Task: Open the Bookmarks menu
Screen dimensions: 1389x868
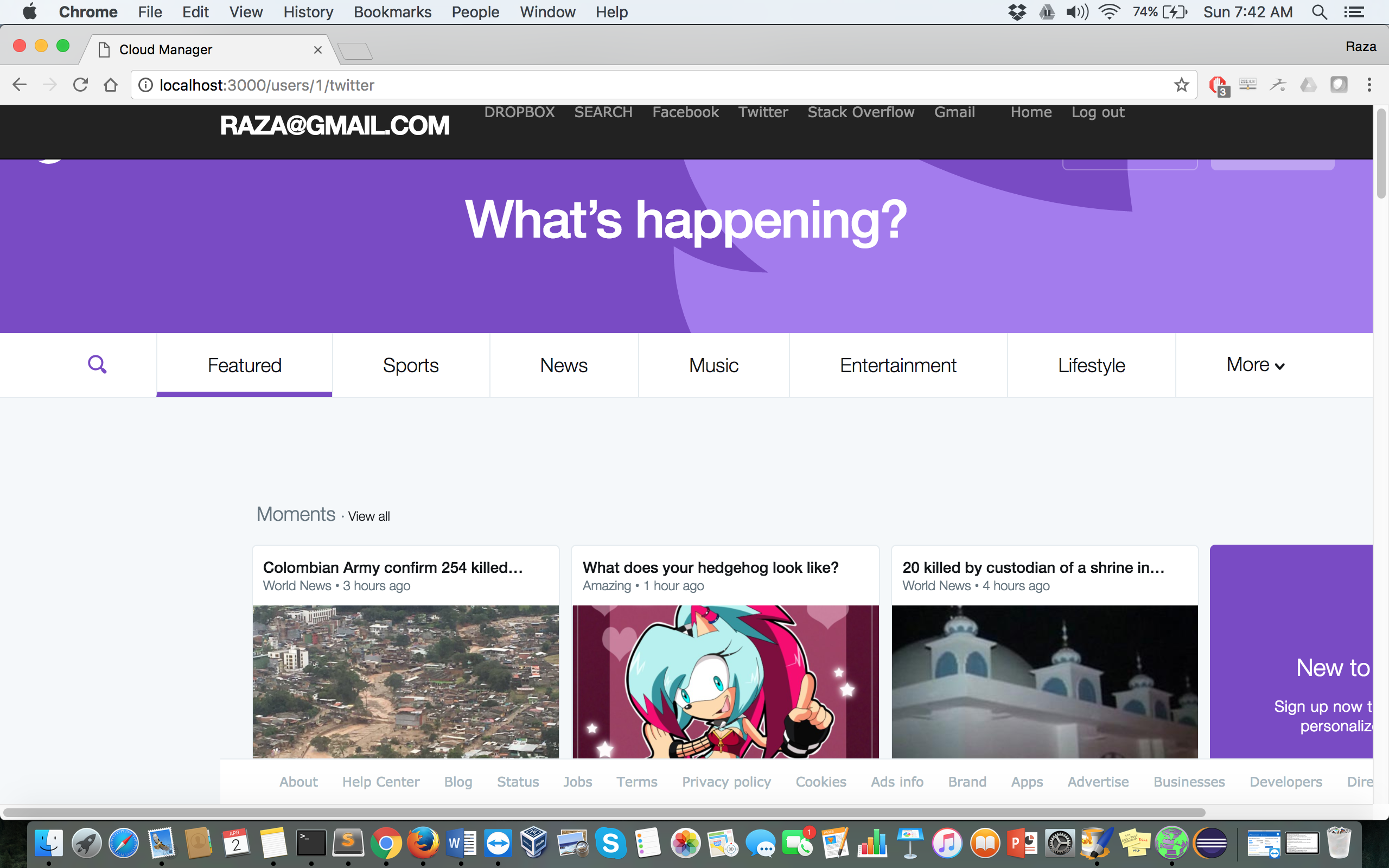Action: coord(392,12)
